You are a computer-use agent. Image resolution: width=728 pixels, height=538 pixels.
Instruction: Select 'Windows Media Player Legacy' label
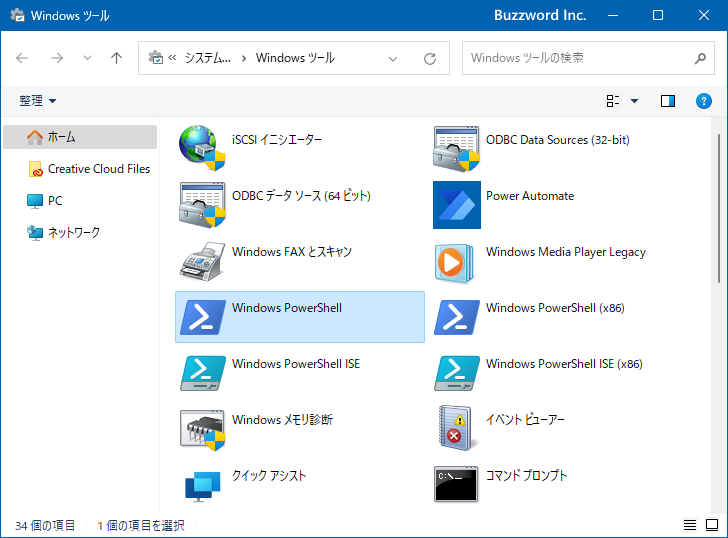[x=566, y=252]
